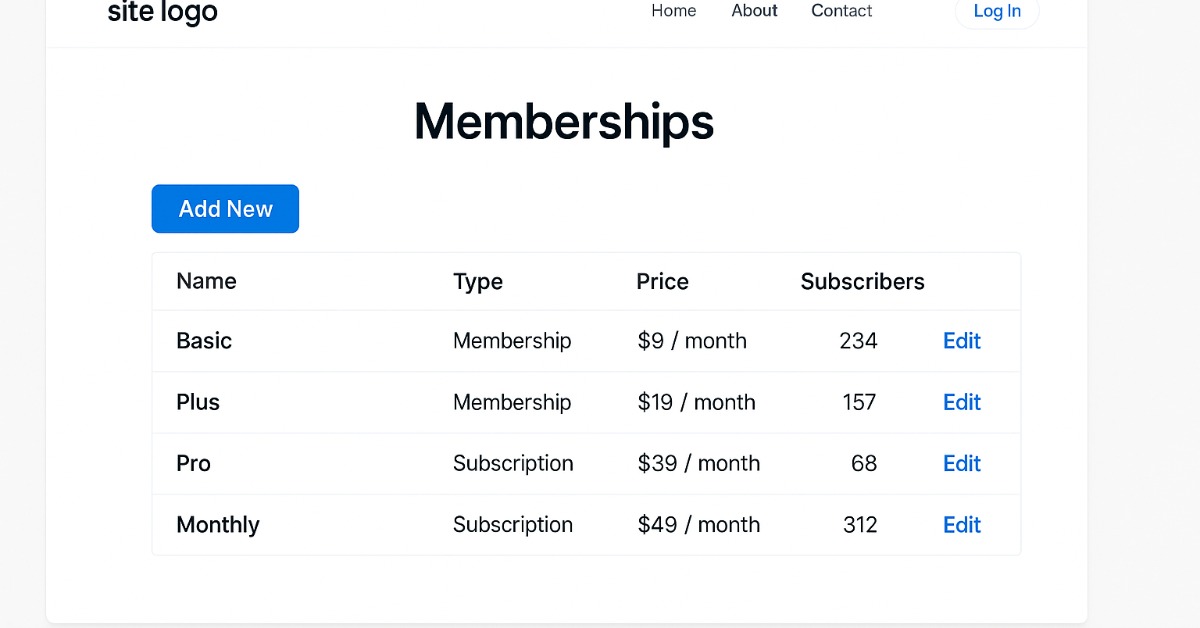The width and height of the screenshot is (1200, 628).
Task: Select the Basic row name
Action: tap(204, 341)
